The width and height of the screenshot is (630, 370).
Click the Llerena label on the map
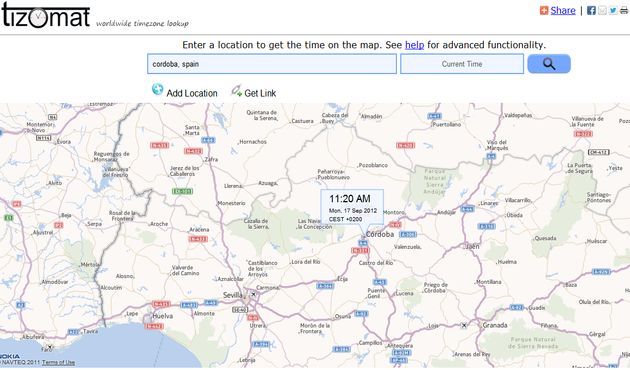click(233, 186)
